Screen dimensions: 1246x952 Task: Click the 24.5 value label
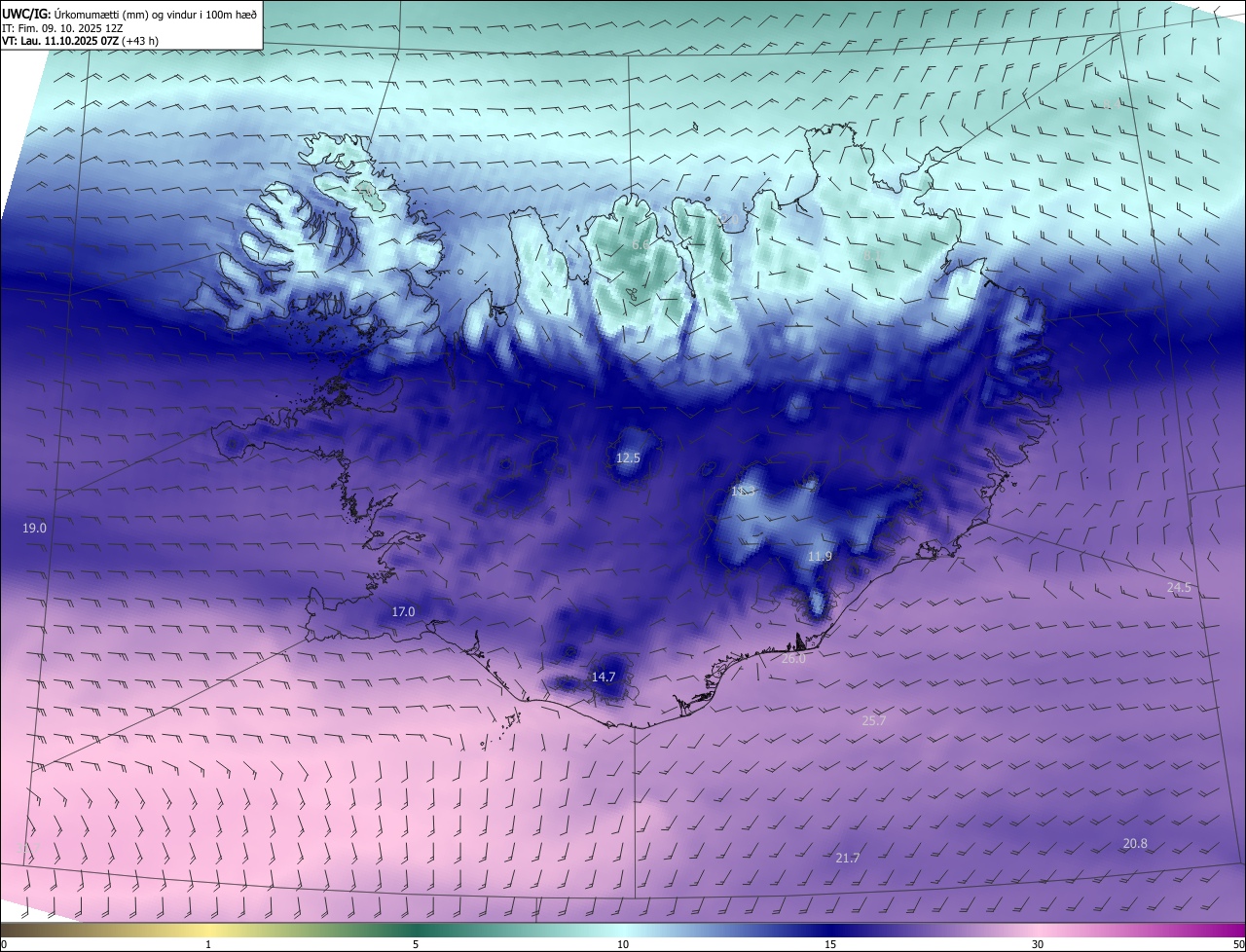(x=1179, y=588)
